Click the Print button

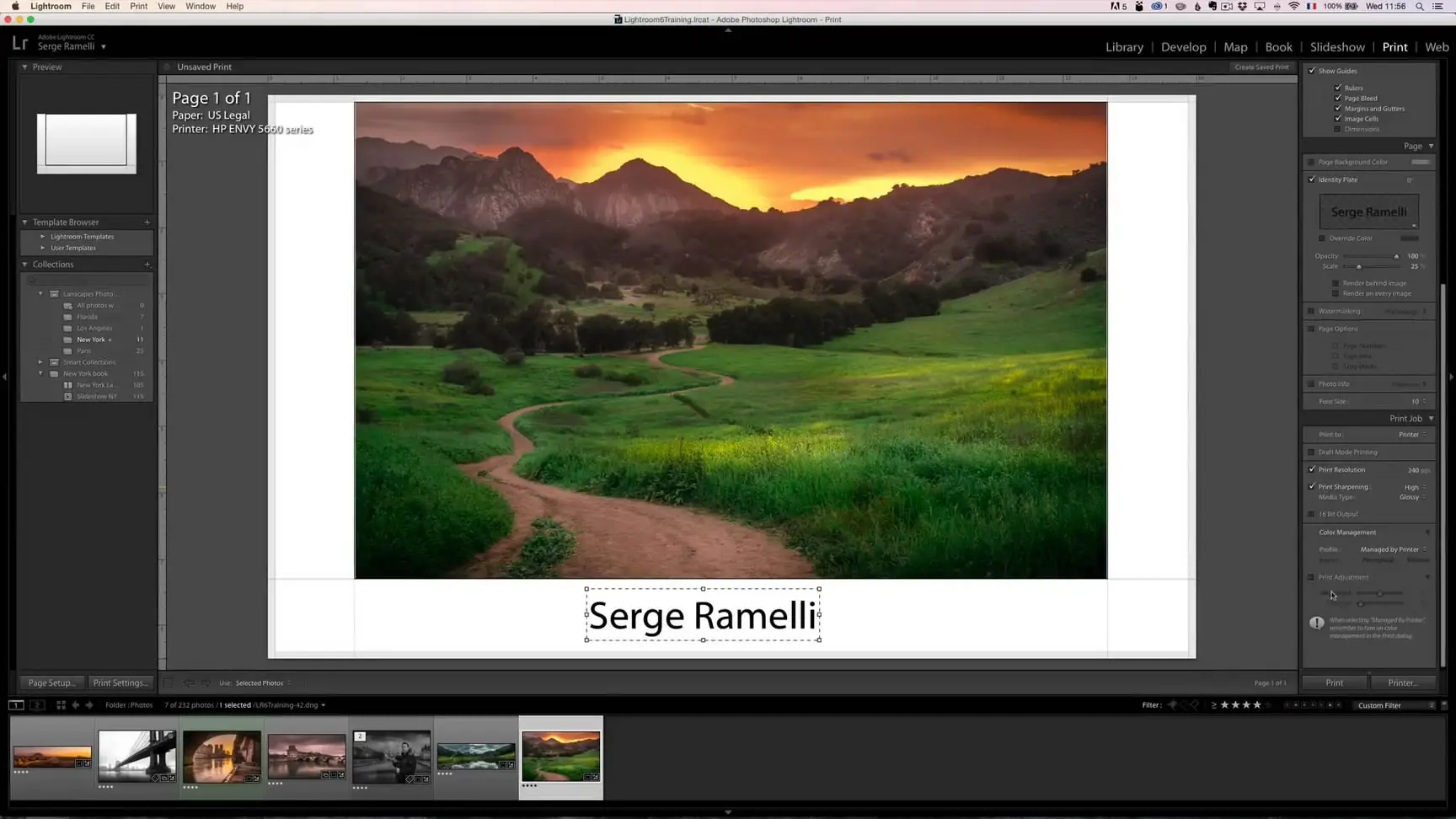tap(1335, 683)
